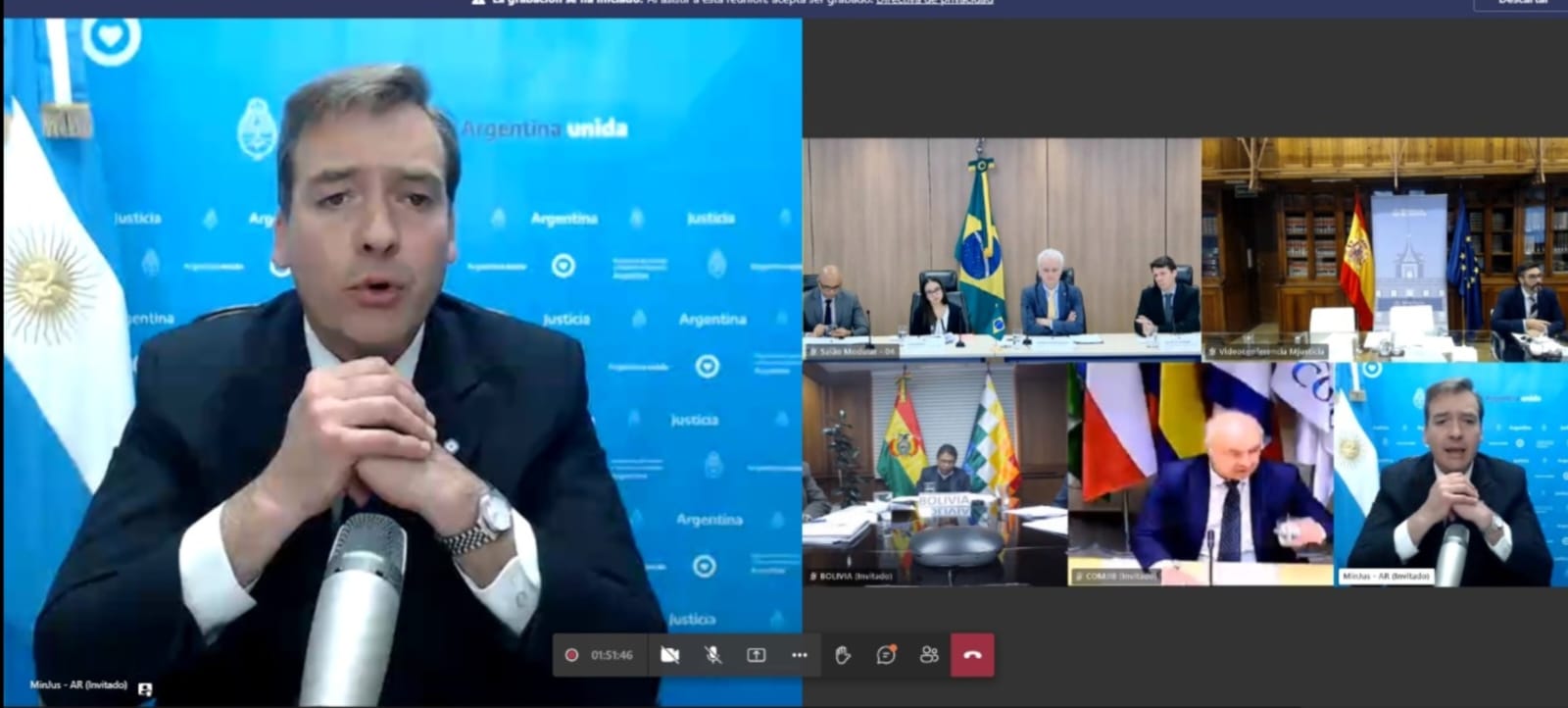Unmute the microphone in the meeting toolbar

point(713,655)
